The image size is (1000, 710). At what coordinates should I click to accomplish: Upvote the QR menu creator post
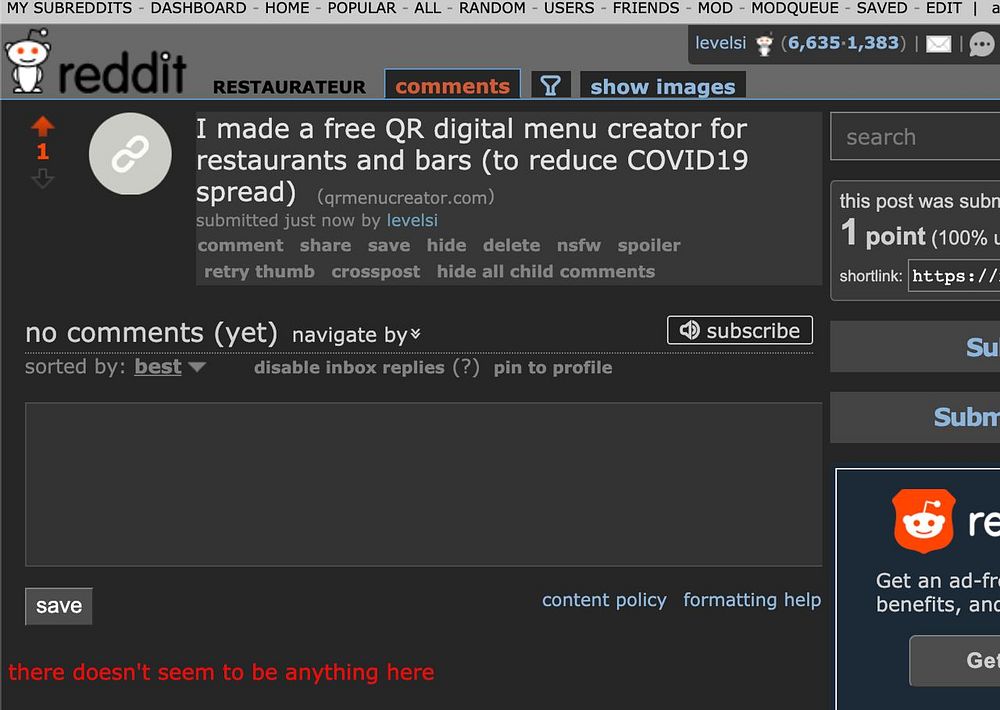point(43,126)
